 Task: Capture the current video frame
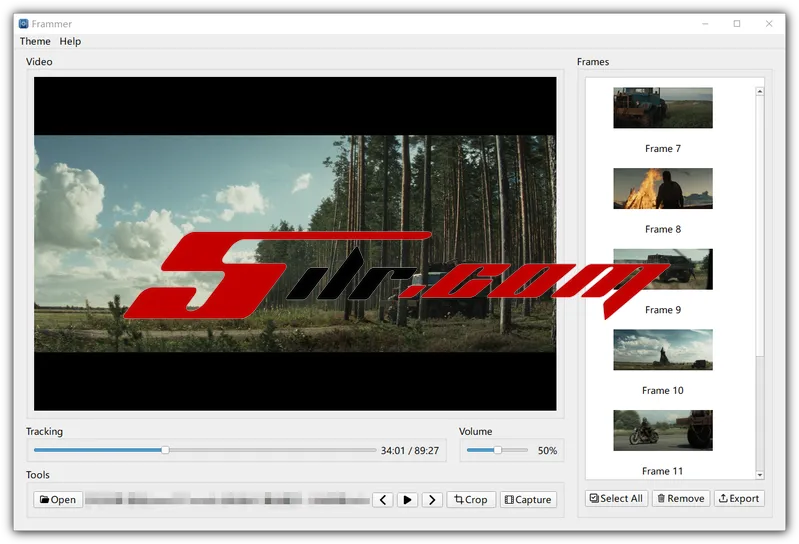tap(528, 500)
